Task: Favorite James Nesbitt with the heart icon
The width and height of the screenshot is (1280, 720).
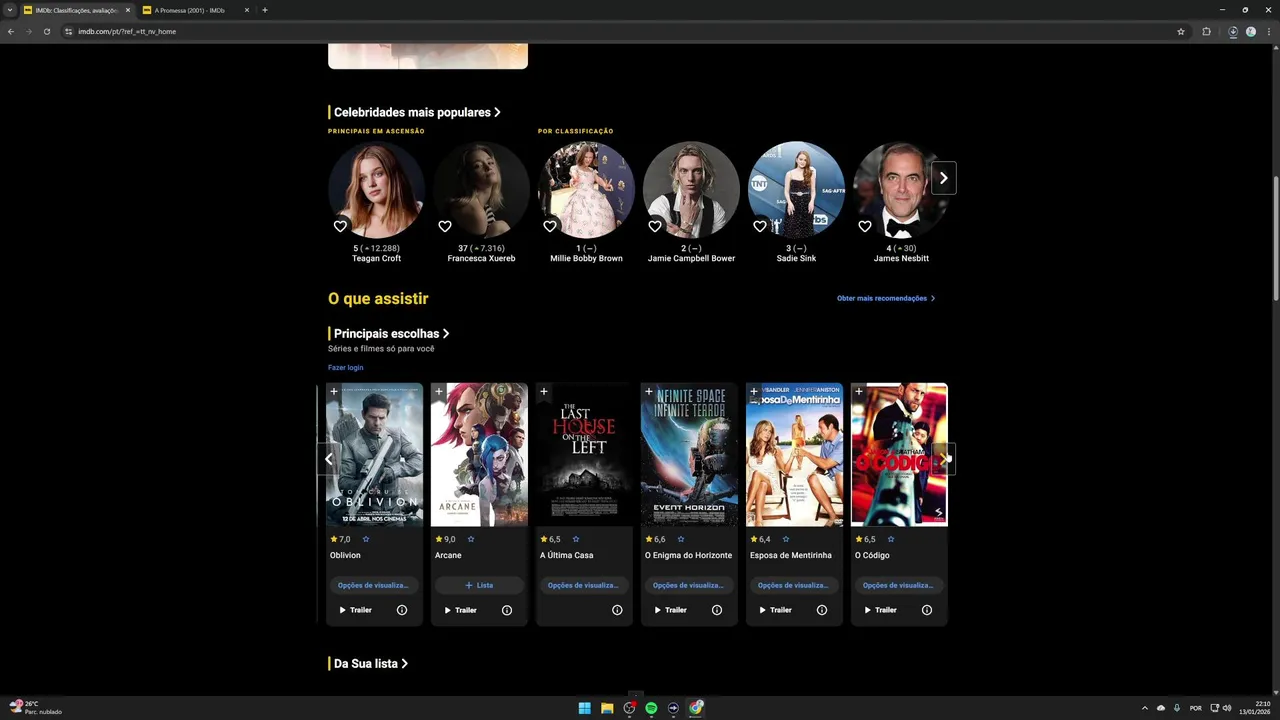Action: point(865,226)
